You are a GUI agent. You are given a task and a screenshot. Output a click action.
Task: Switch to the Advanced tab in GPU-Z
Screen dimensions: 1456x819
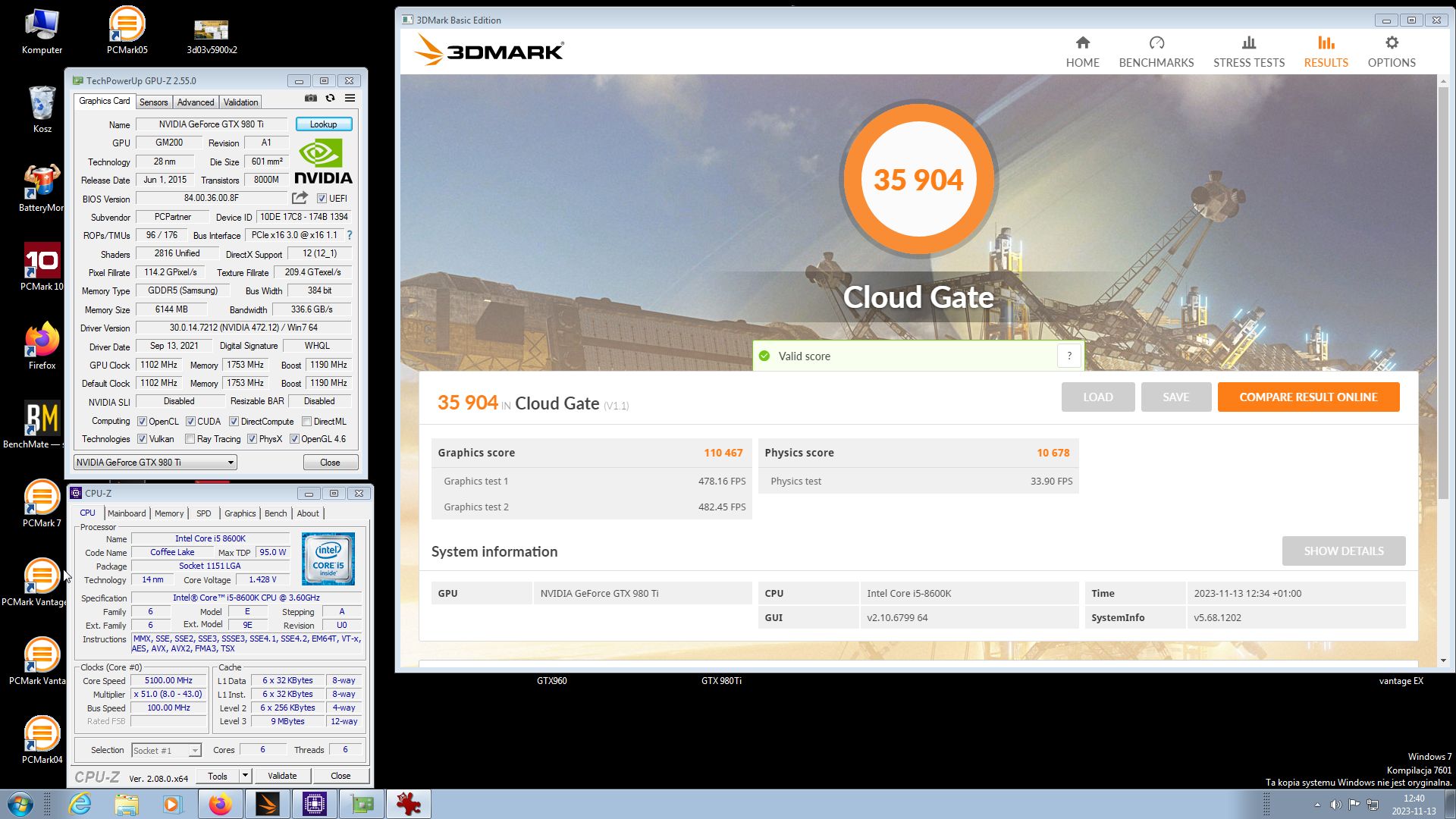(196, 102)
